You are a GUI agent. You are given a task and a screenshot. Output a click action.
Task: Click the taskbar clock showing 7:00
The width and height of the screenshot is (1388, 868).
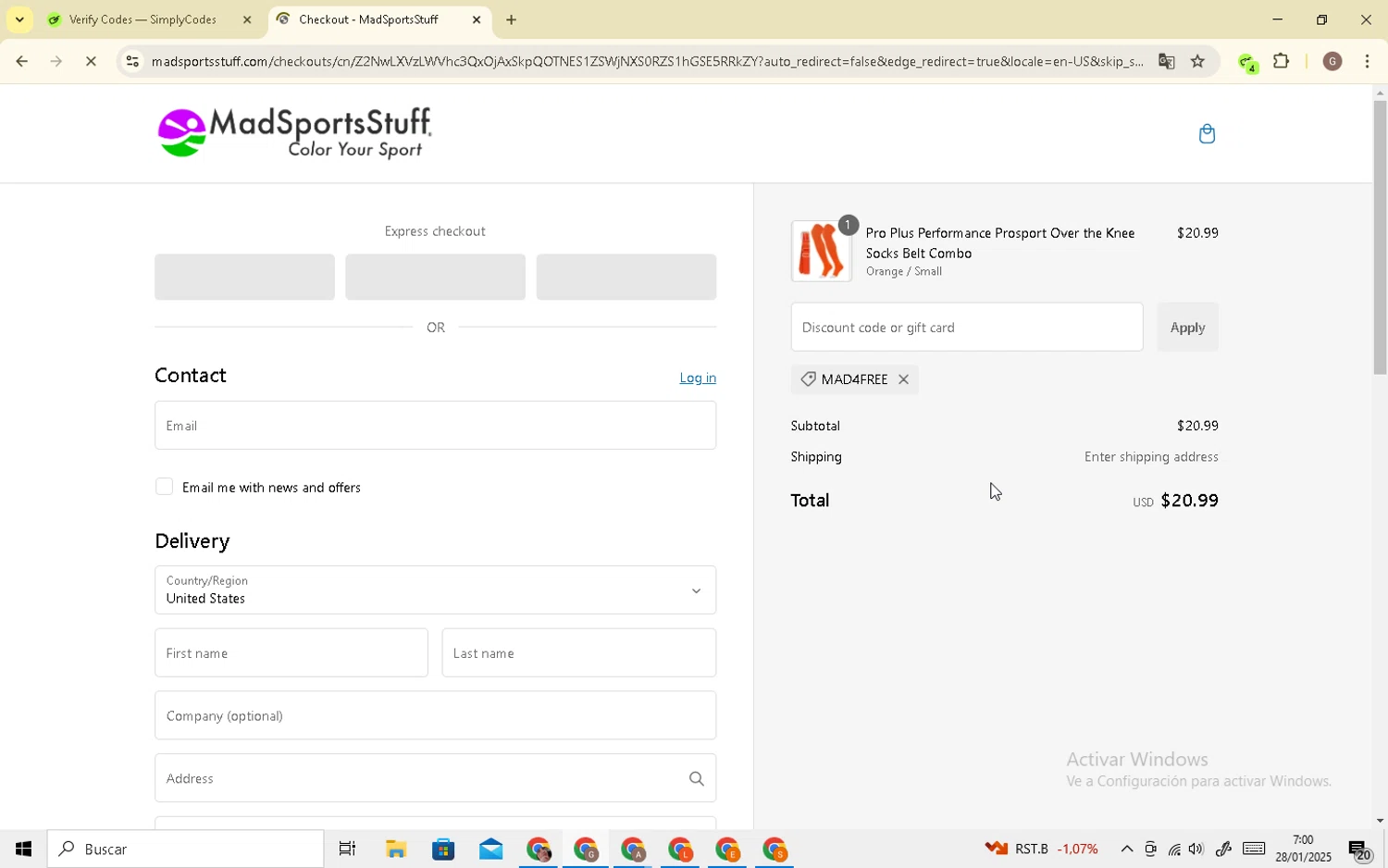pos(1303,849)
